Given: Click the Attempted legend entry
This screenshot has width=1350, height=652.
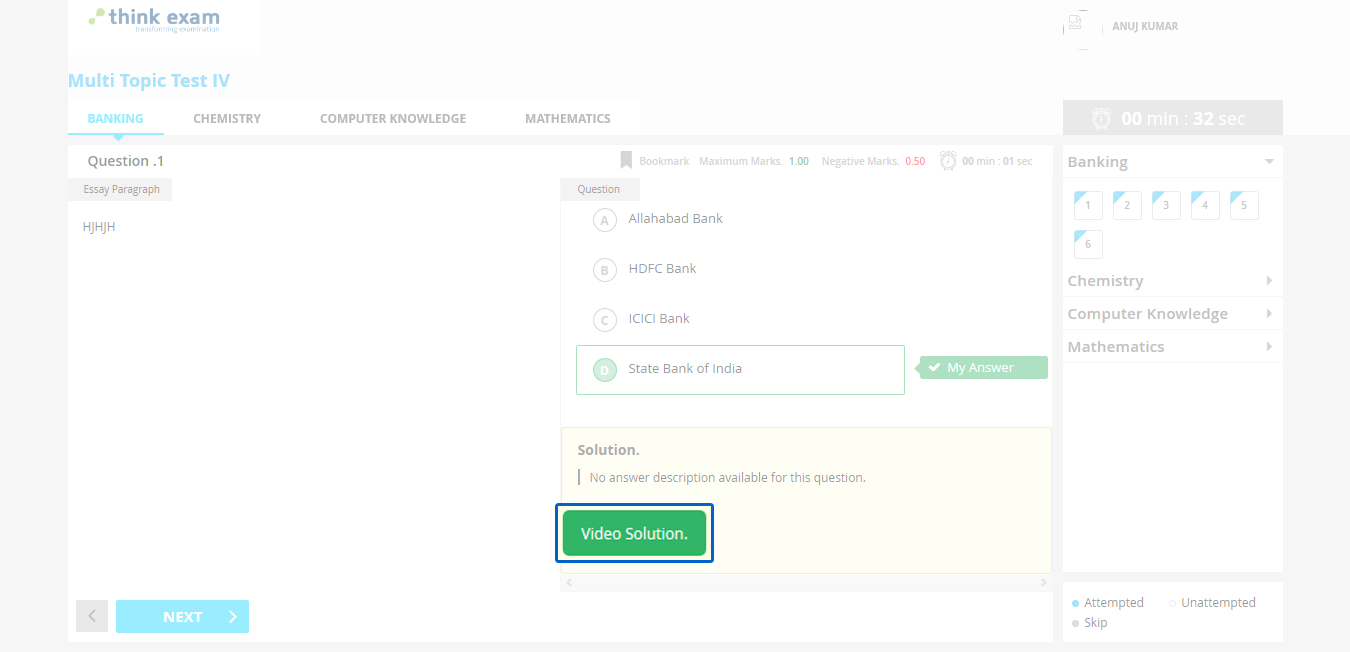Looking at the screenshot, I should [x=1108, y=603].
